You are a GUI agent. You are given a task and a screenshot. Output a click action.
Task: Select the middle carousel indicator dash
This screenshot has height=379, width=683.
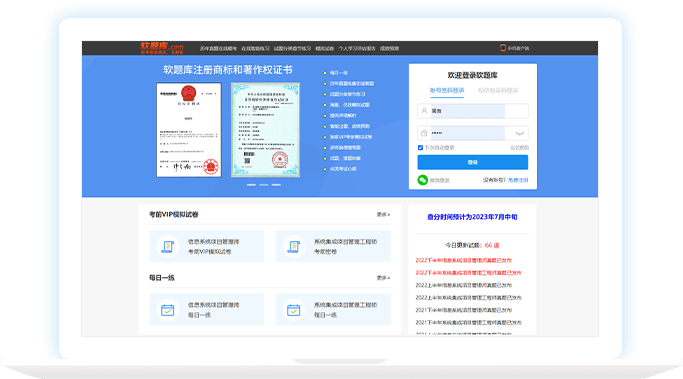coord(264,185)
